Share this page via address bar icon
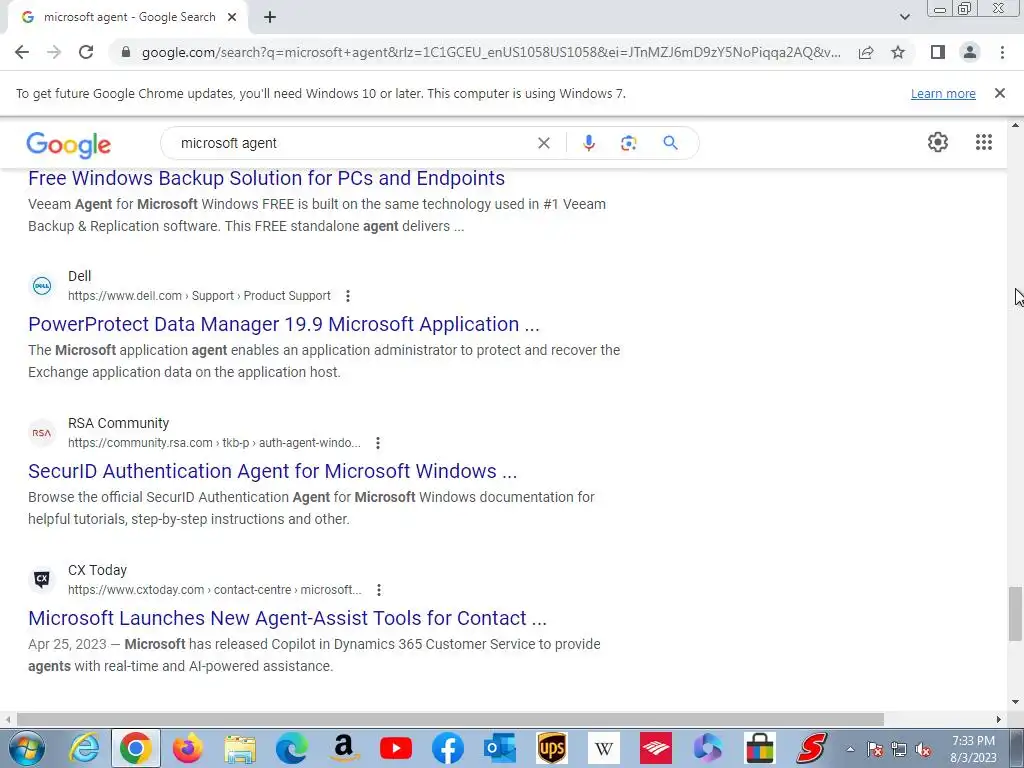 coord(866,52)
